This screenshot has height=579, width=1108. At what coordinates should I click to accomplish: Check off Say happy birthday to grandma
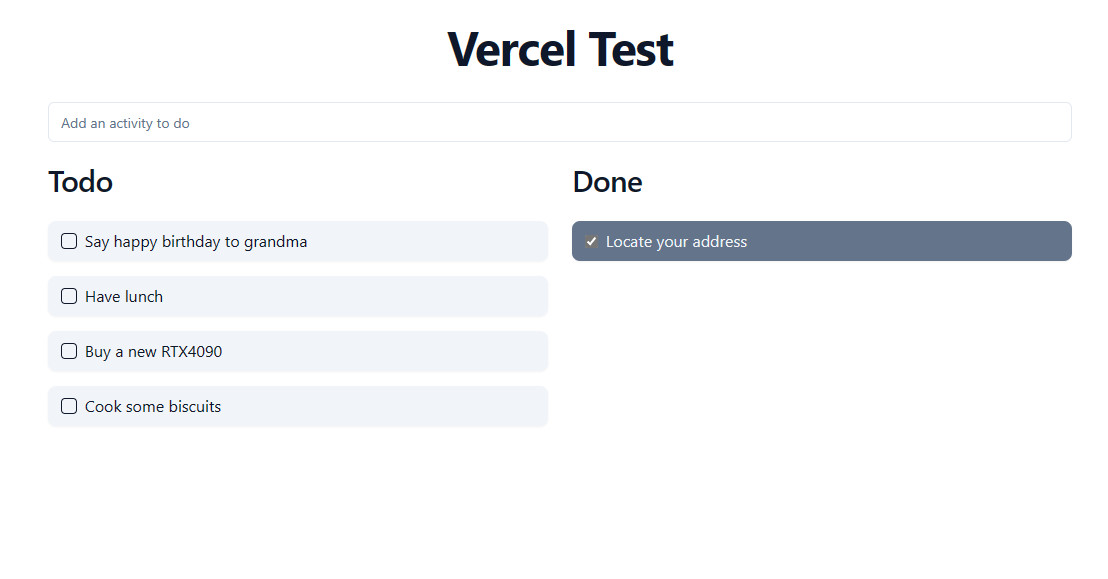coord(68,241)
